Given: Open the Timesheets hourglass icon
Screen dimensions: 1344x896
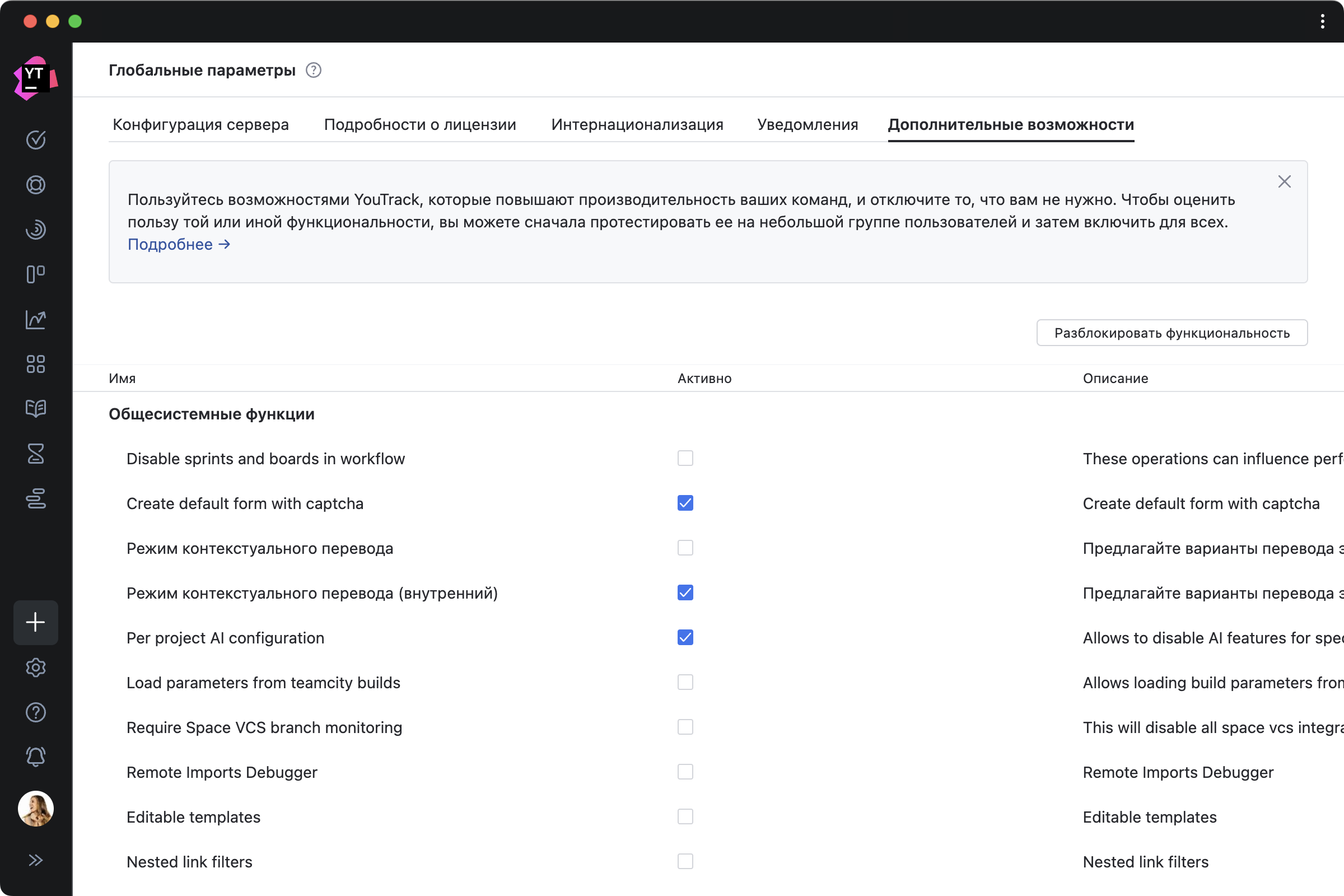Looking at the screenshot, I should click(x=35, y=454).
